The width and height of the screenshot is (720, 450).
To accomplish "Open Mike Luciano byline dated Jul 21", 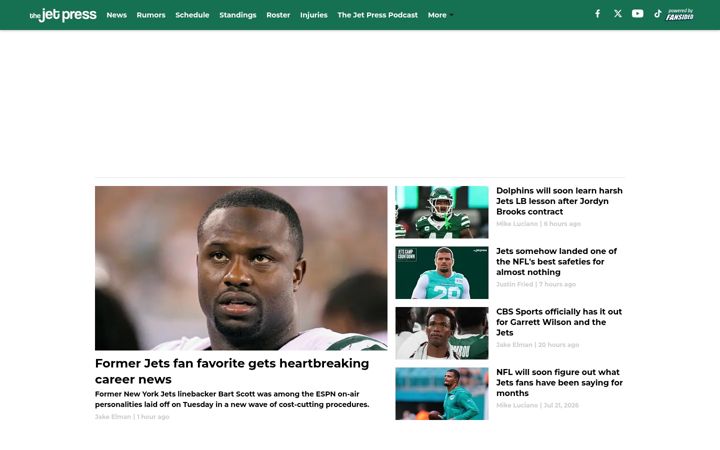I will click(x=517, y=405).
